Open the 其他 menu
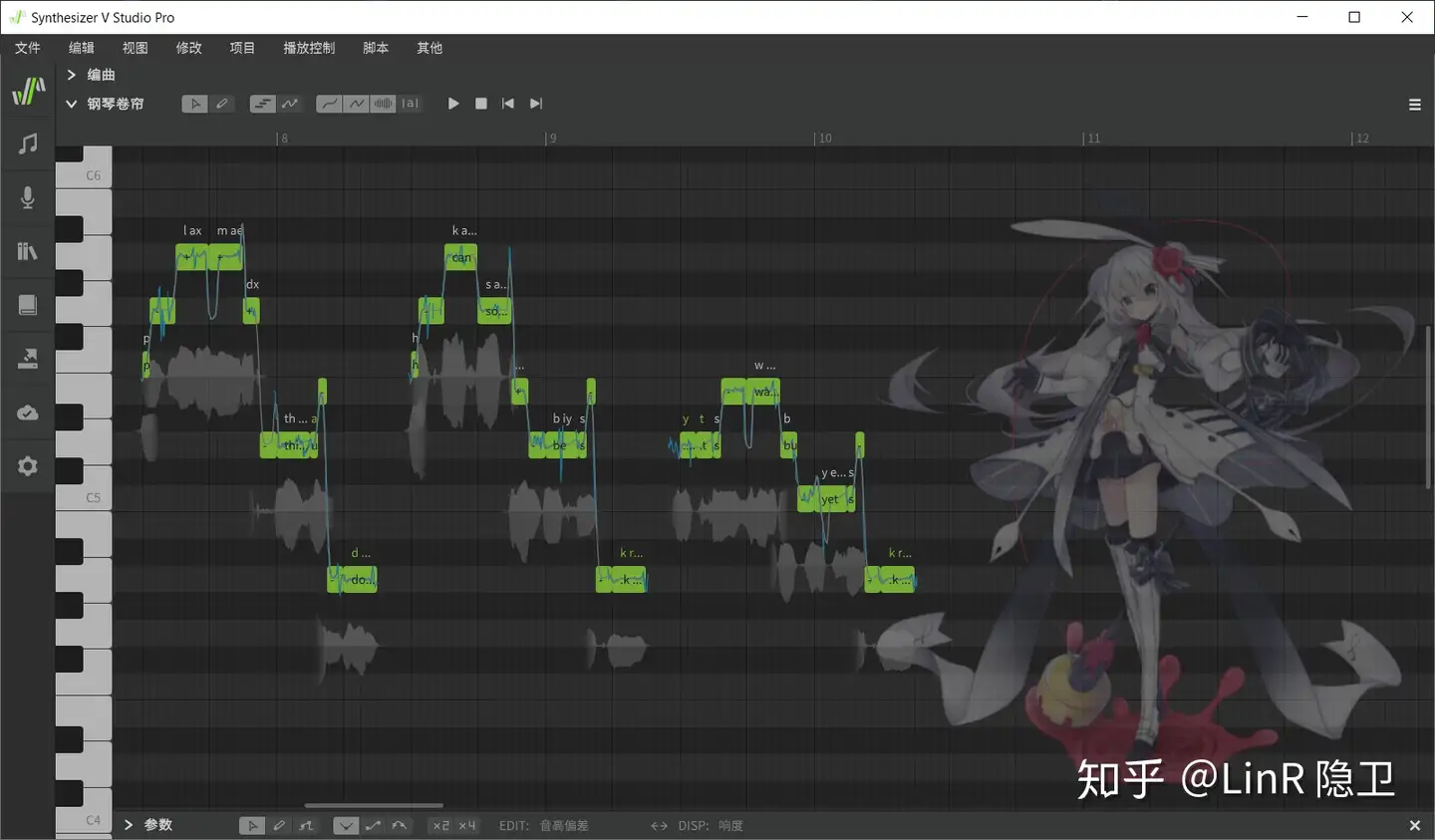The width and height of the screenshot is (1435, 840). 430,48
